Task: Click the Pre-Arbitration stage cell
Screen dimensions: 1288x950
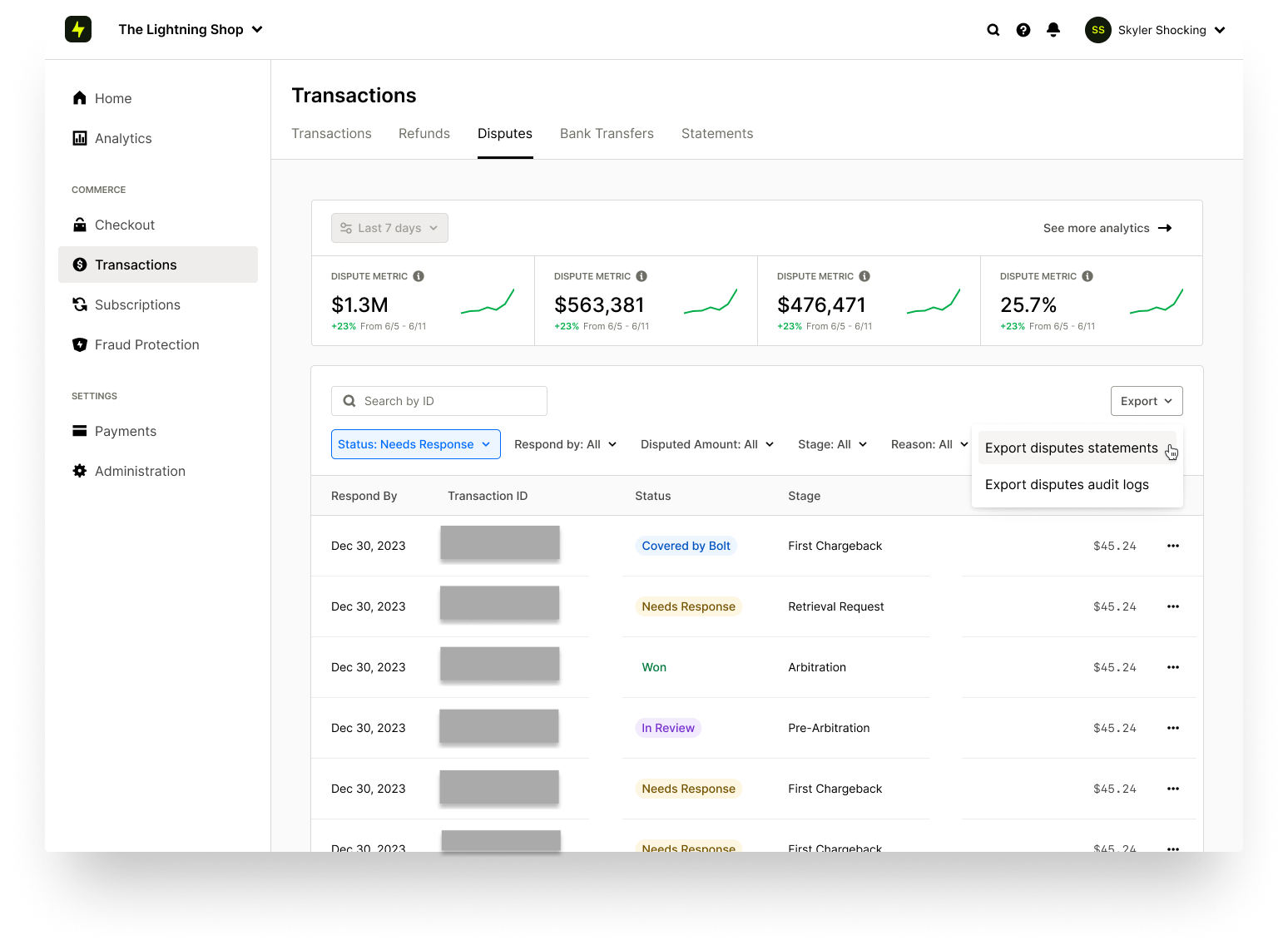Action: pos(829,728)
